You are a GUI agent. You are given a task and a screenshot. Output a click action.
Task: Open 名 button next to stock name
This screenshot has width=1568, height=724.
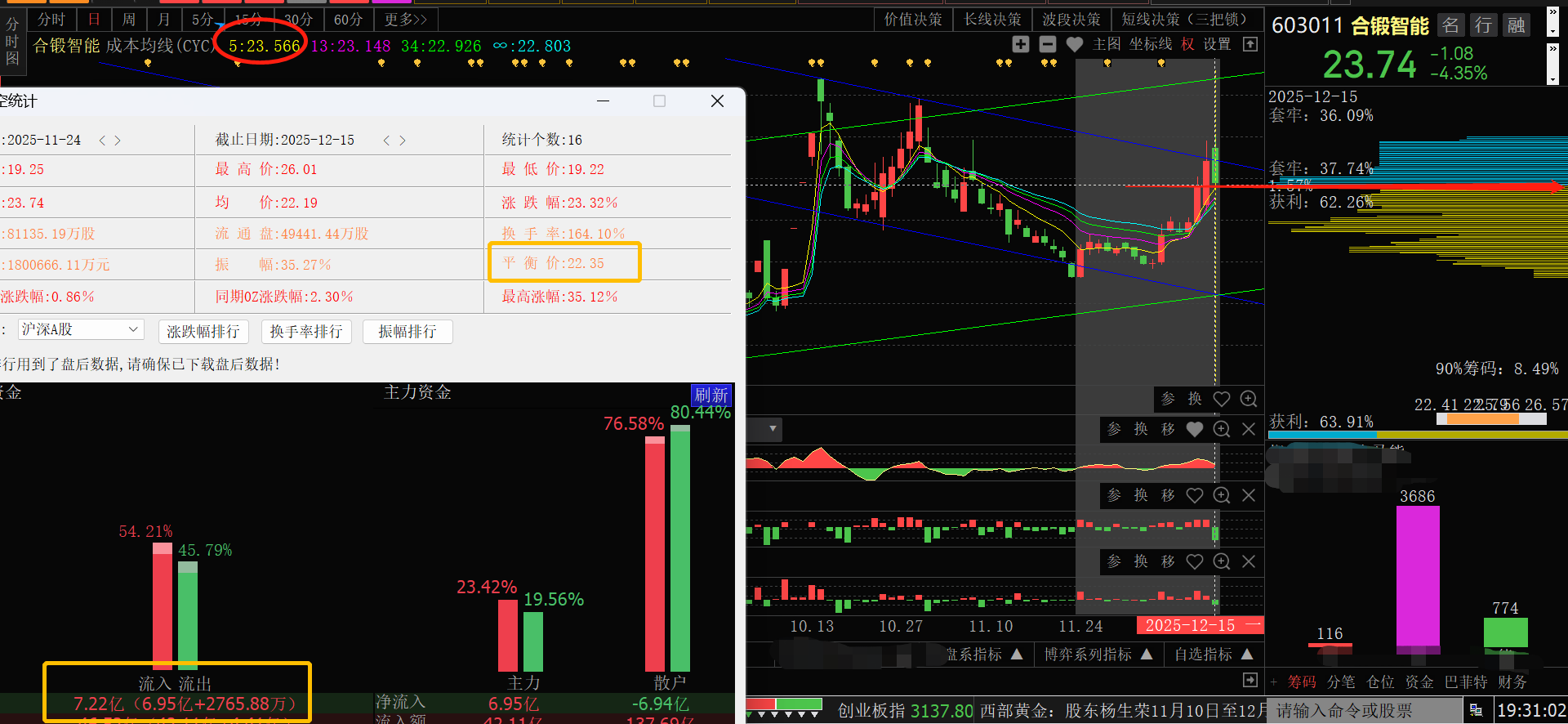click(x=1450, y=25)
